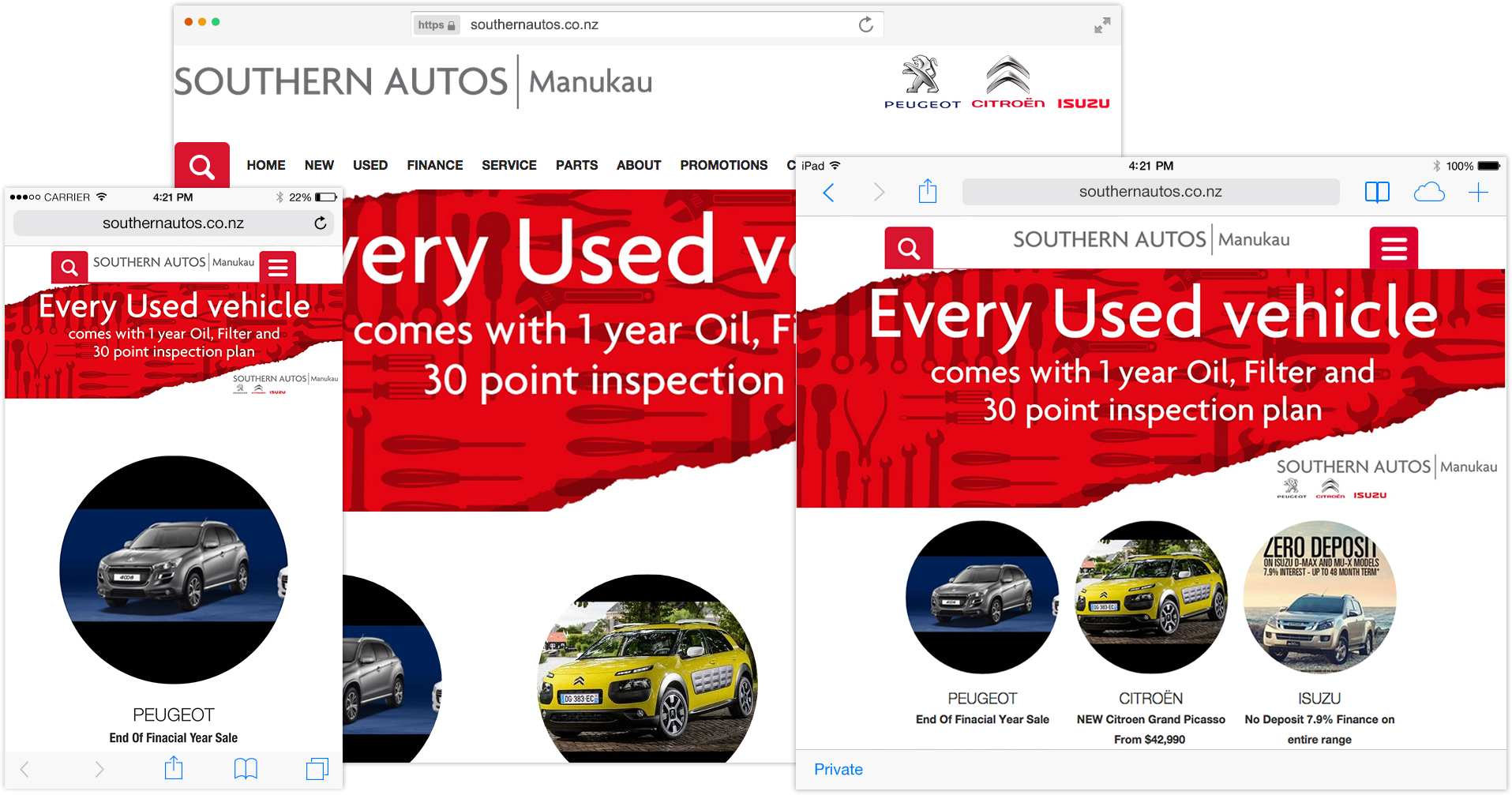Open ABOUT in the desktop navigation menu
The image size is (1512, 795).
639,165
